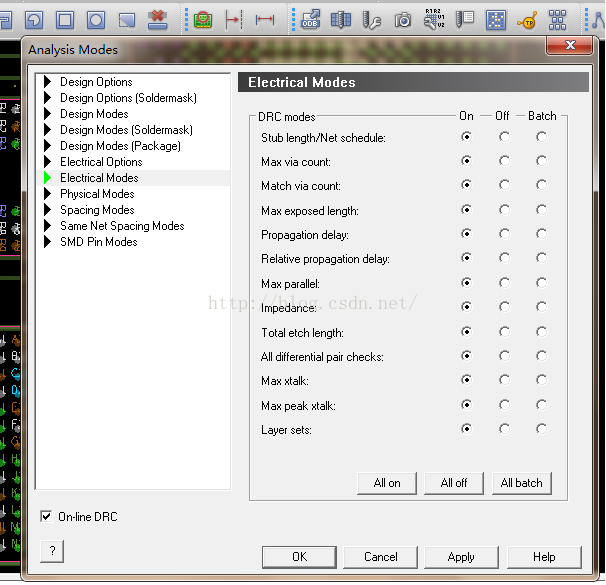Click the camera snapshot toolbar icon

click(403, 19)
